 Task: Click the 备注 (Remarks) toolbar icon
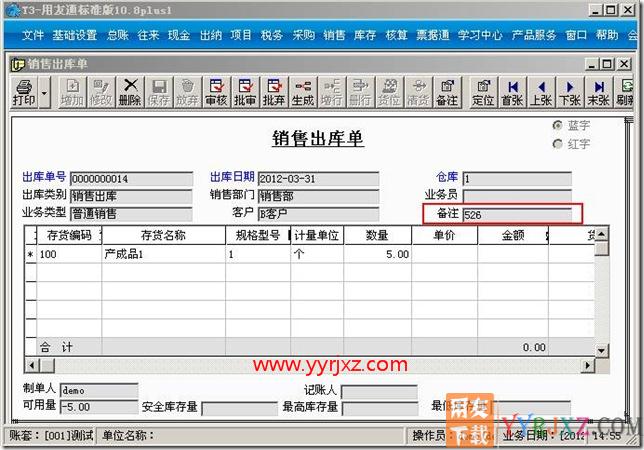[447, 93]
